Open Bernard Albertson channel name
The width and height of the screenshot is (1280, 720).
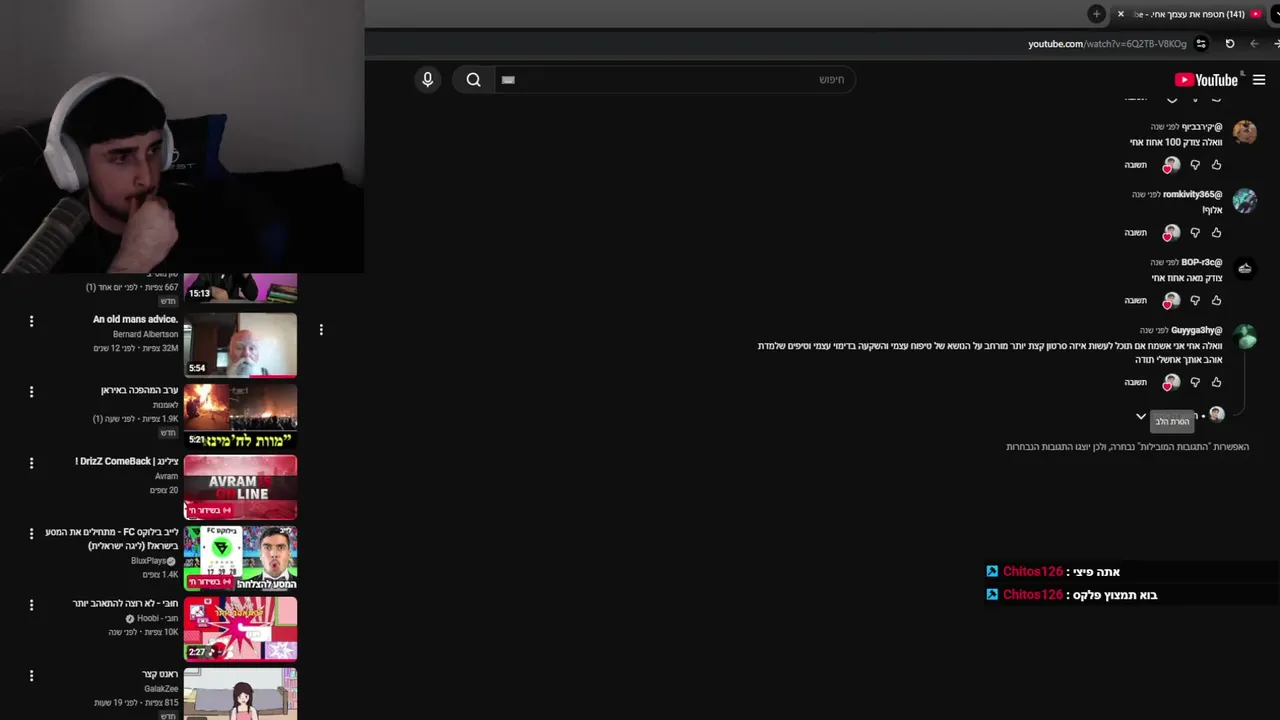145,334
